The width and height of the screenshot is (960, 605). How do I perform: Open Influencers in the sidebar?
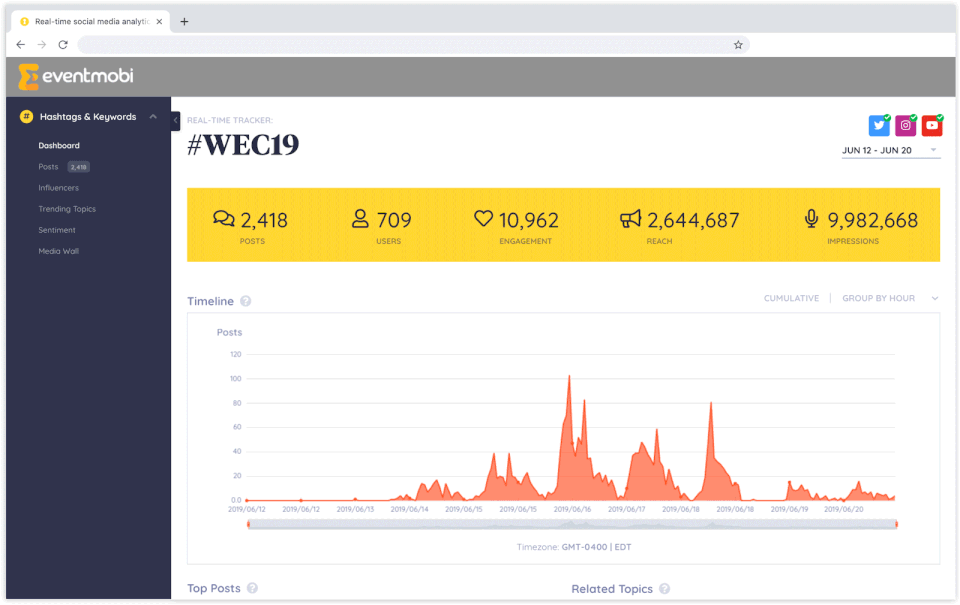click(x=58, y=188)
